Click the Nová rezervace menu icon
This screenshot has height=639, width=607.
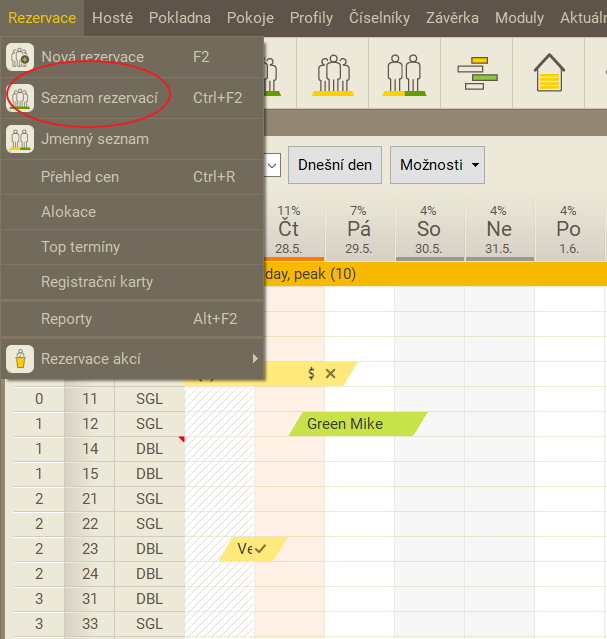click(21, 57)
